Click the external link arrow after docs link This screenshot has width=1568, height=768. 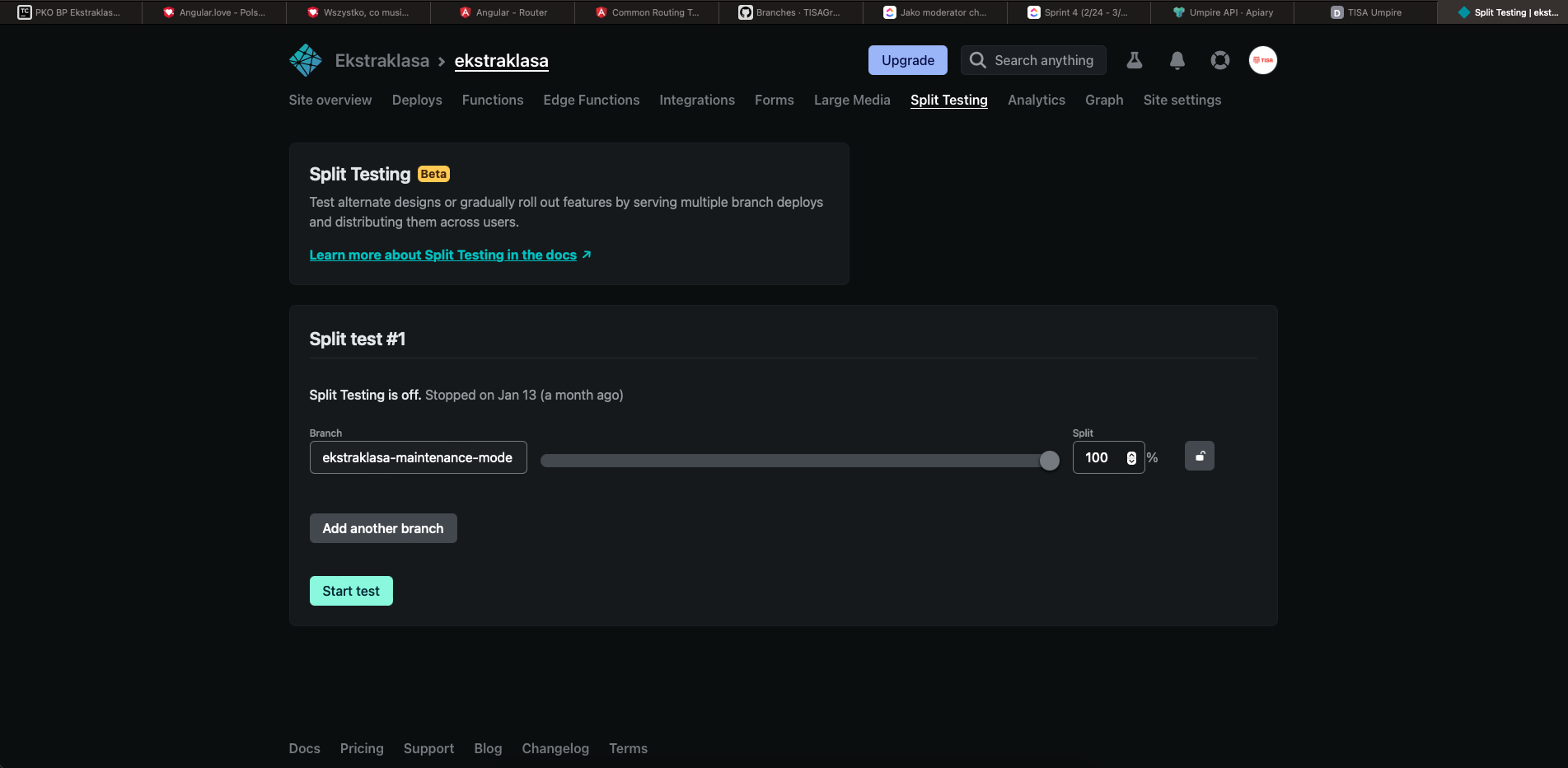coord(587,255)
